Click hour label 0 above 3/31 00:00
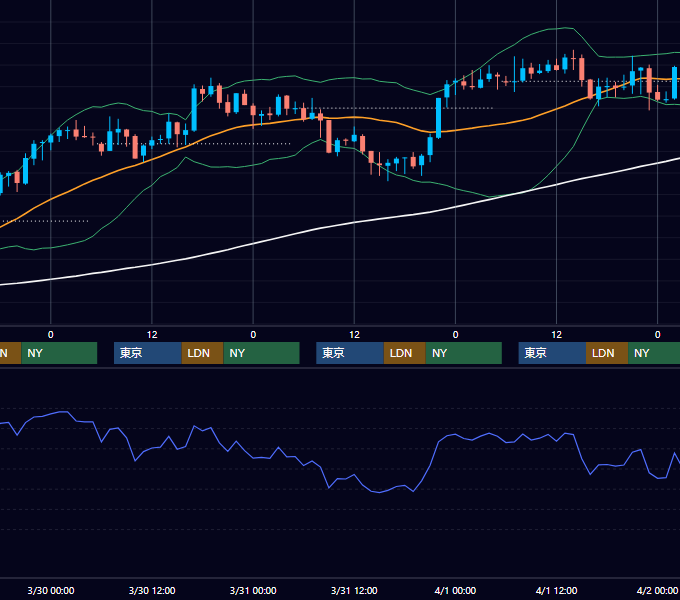 click(x=253, y=335)
